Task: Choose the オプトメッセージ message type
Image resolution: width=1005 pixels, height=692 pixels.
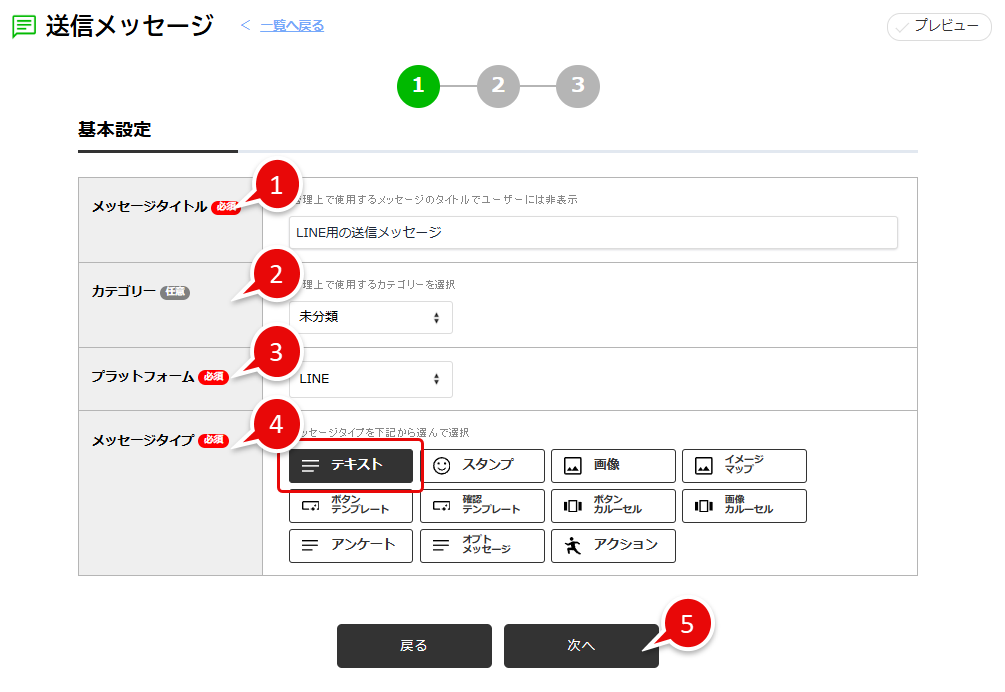Action: 482,546
